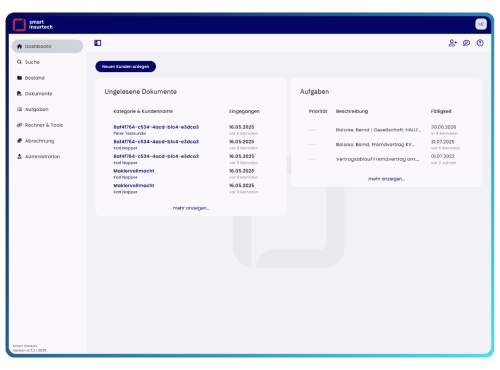The height and width of the screenshot is (370, 500).
Task: Click the Neuen Kunden anlegen button
Action: click(x=126, y=66)
